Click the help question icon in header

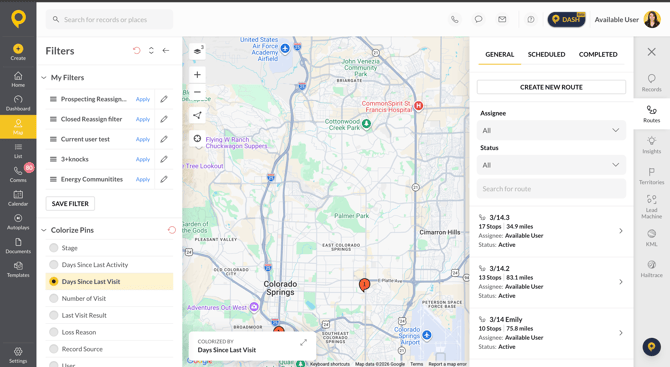point(531,19)
